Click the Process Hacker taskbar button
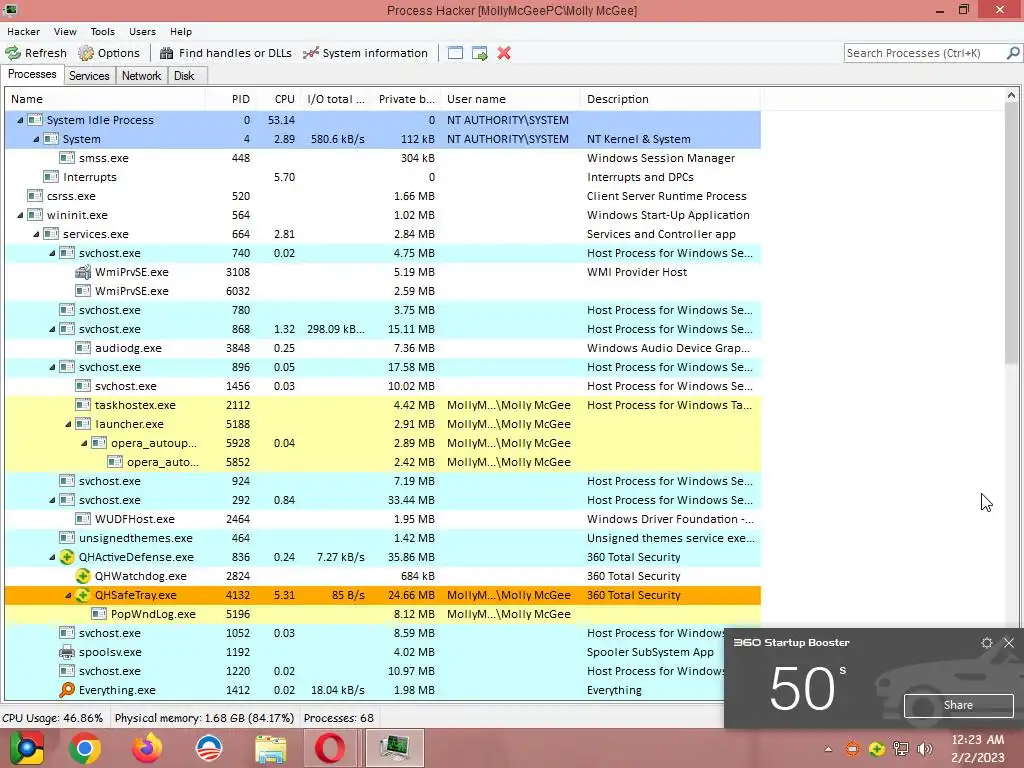1024x768 pixels. (394, 748)
